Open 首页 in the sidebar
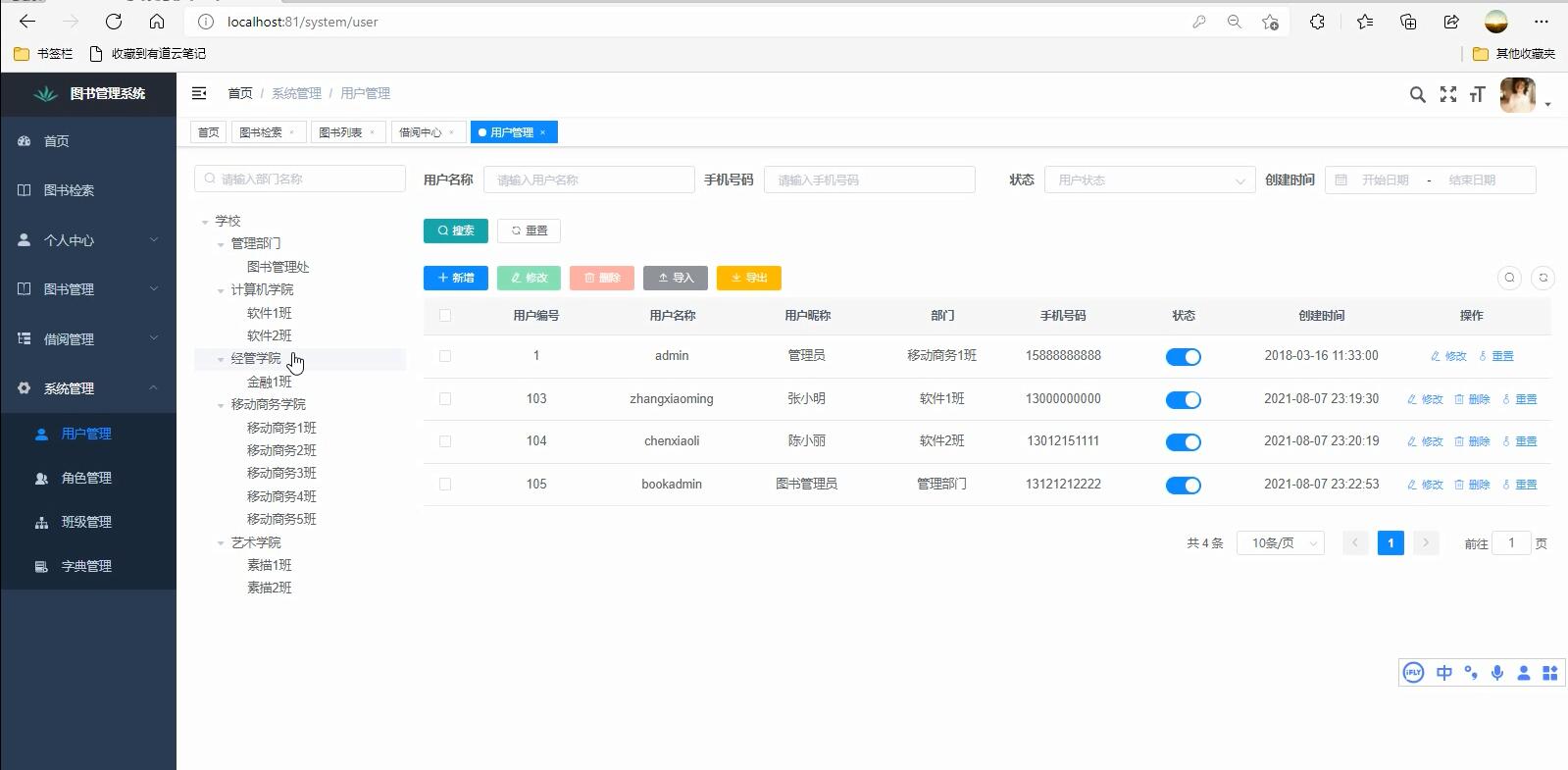The image size is (1568, 770). (x=88, y=141)
